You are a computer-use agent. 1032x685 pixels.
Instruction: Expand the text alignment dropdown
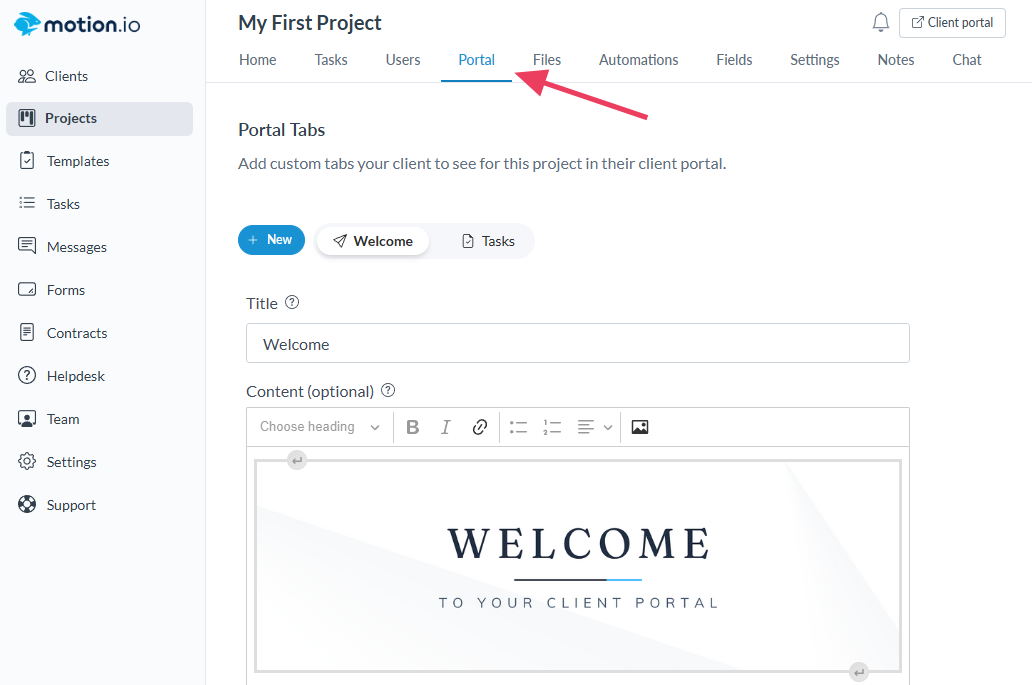[x=595, y=427]
